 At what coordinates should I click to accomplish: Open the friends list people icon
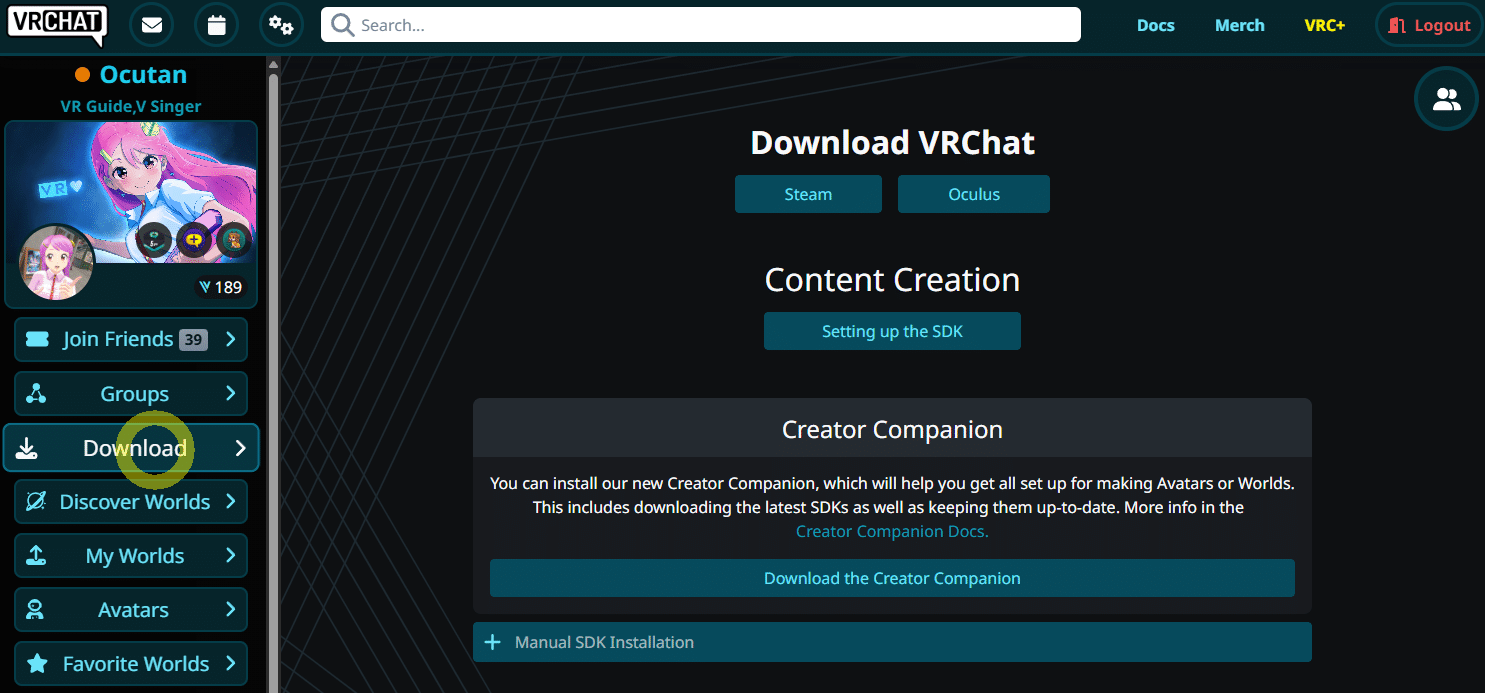coord(1446,99)
